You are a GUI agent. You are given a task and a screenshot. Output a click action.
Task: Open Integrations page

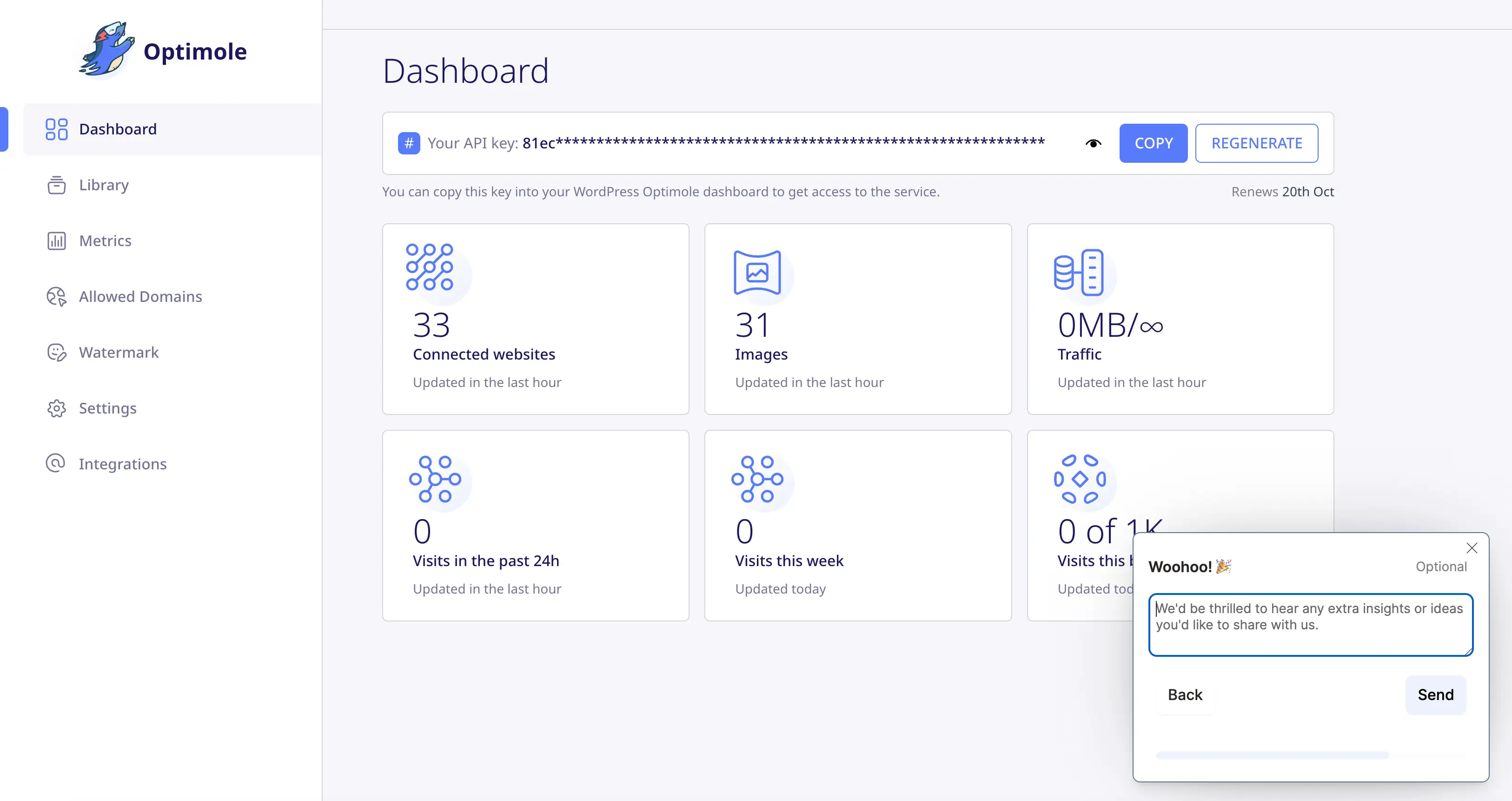(x=123, y=464)
